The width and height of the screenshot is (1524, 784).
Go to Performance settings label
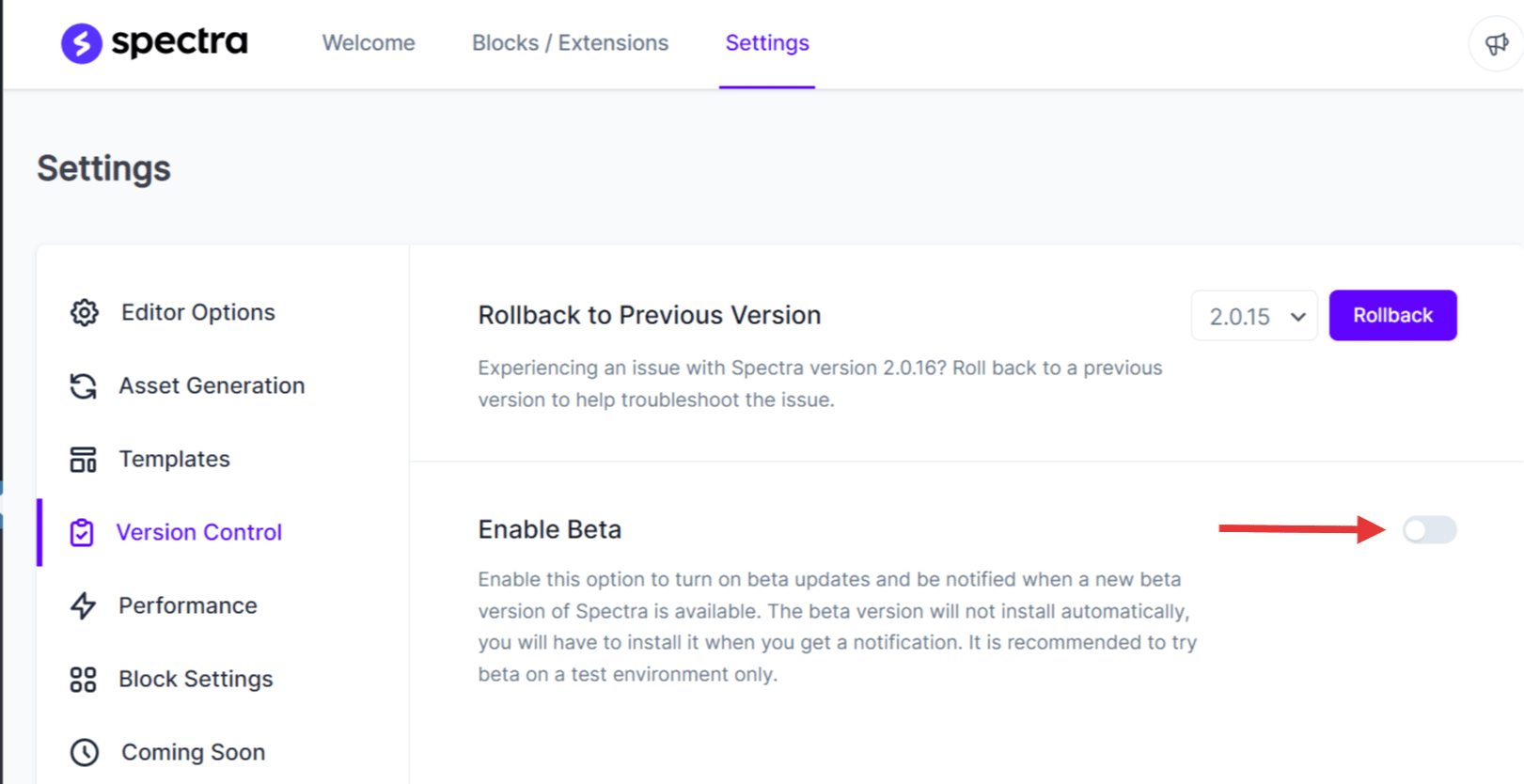point(188,605)
